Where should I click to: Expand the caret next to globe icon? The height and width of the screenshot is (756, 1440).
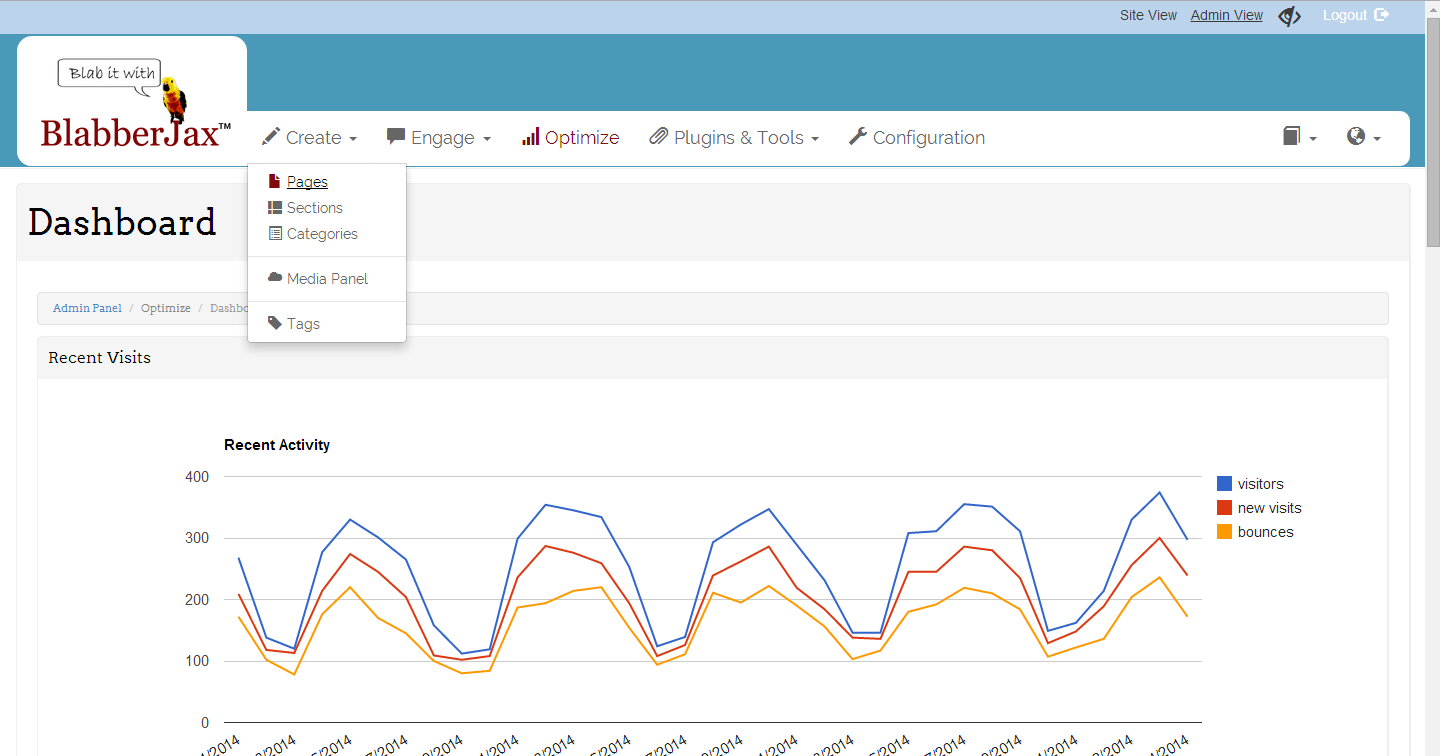tap(1377, 139)
